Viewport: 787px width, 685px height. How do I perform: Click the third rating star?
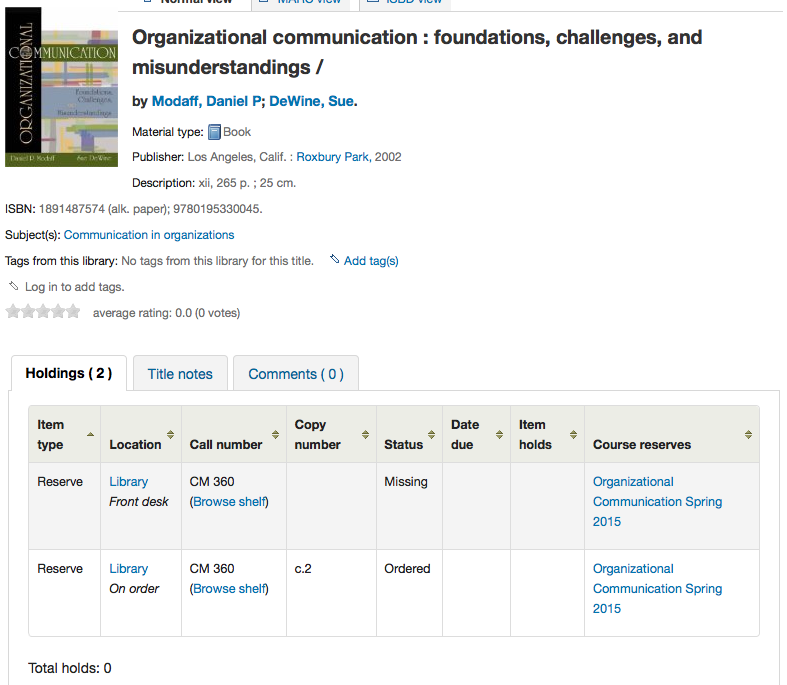coord(43,312)
